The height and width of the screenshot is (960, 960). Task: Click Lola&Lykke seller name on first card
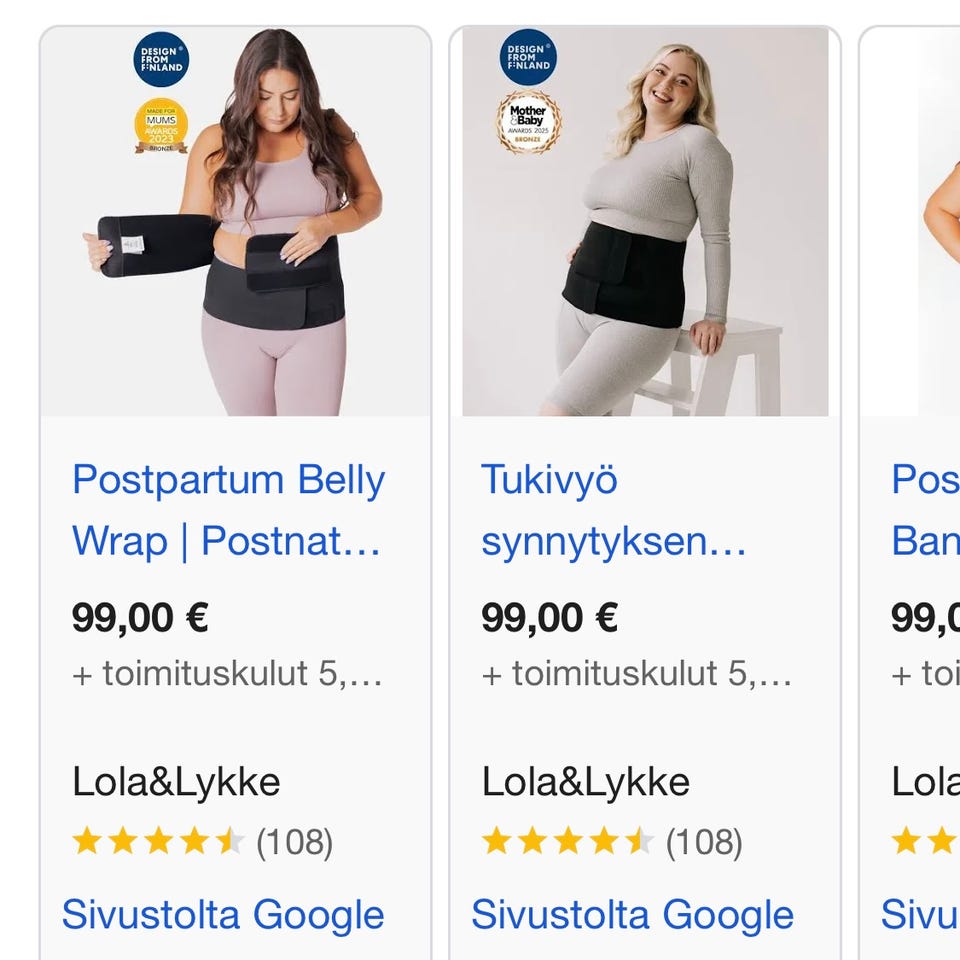click(x=176, y=781)
